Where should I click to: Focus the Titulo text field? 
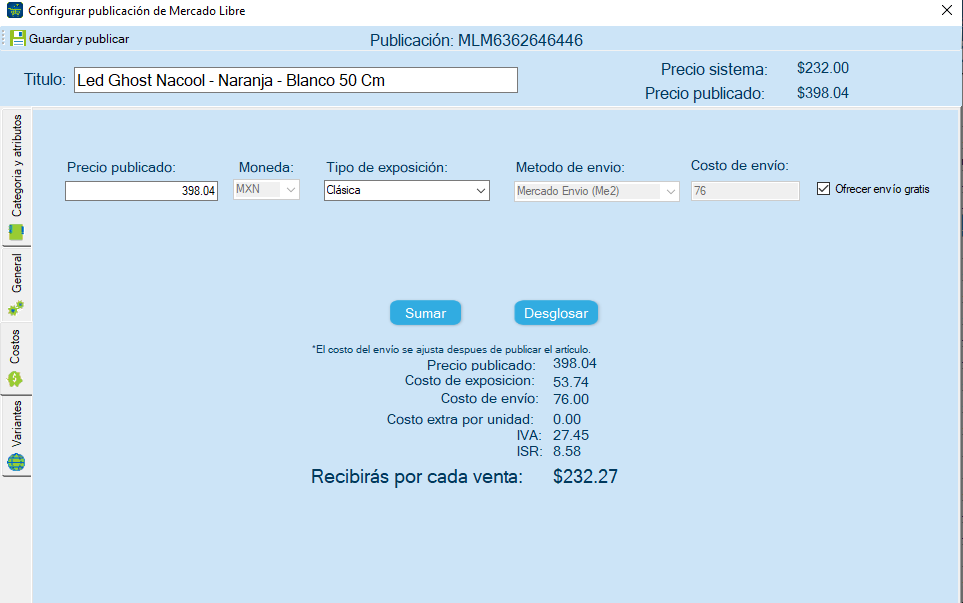(x=295, y=80)
